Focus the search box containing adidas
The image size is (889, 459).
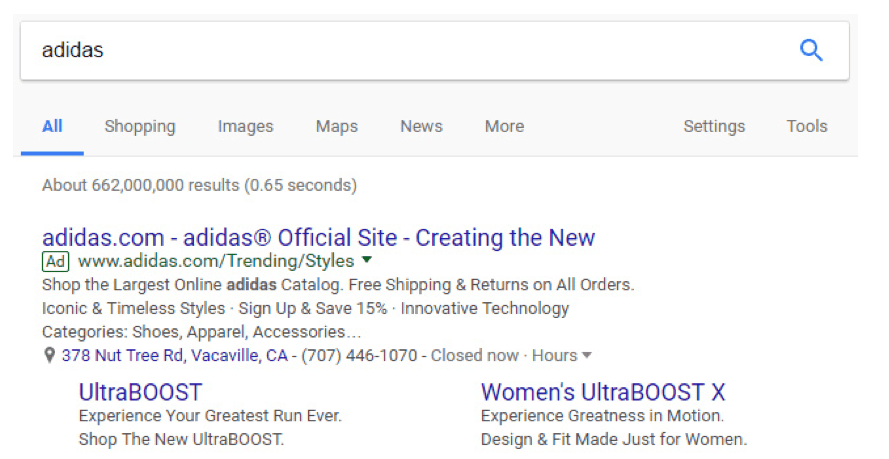point(400,51)
